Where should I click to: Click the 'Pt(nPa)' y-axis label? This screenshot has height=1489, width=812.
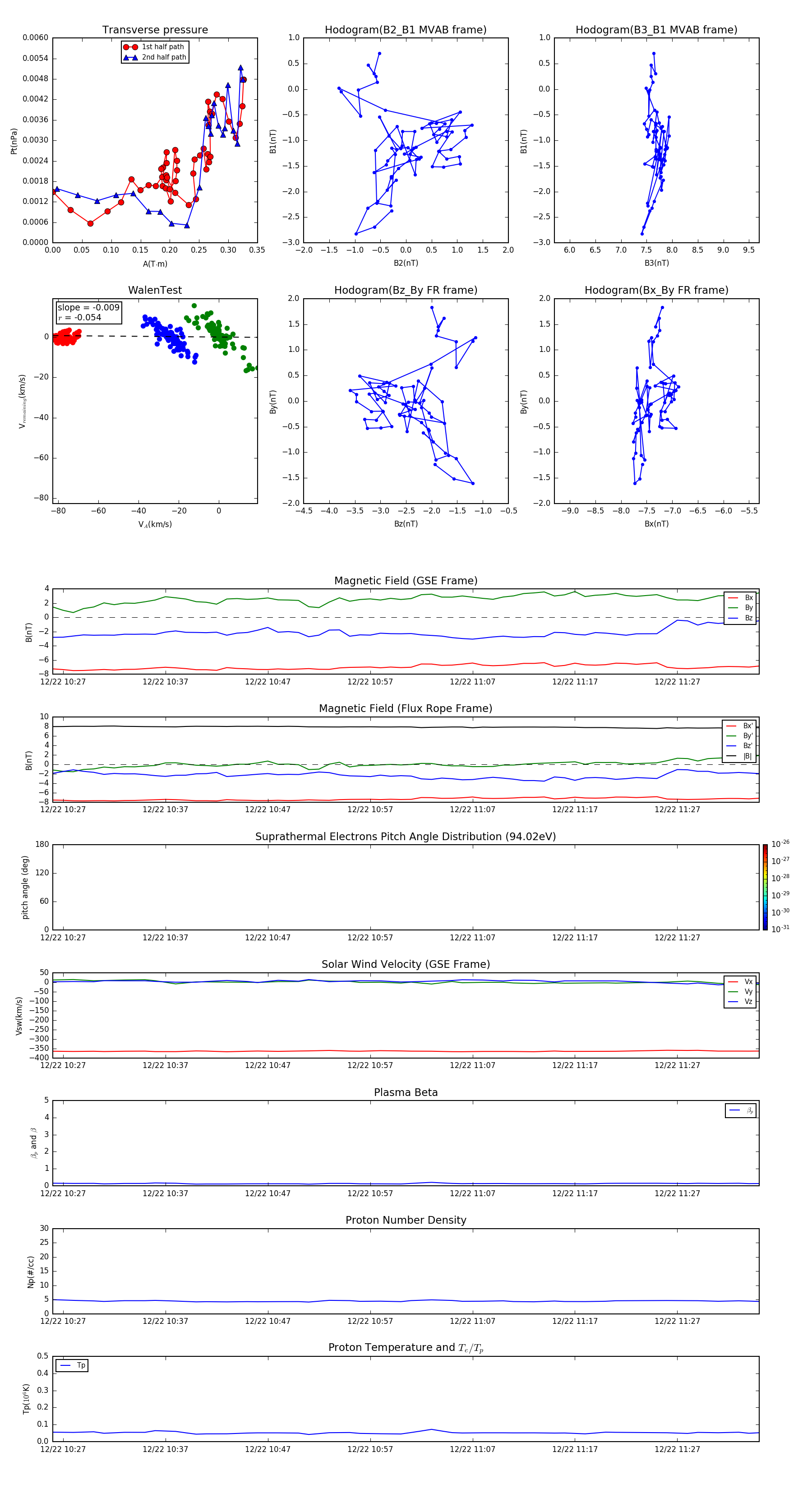pos(14,140)
